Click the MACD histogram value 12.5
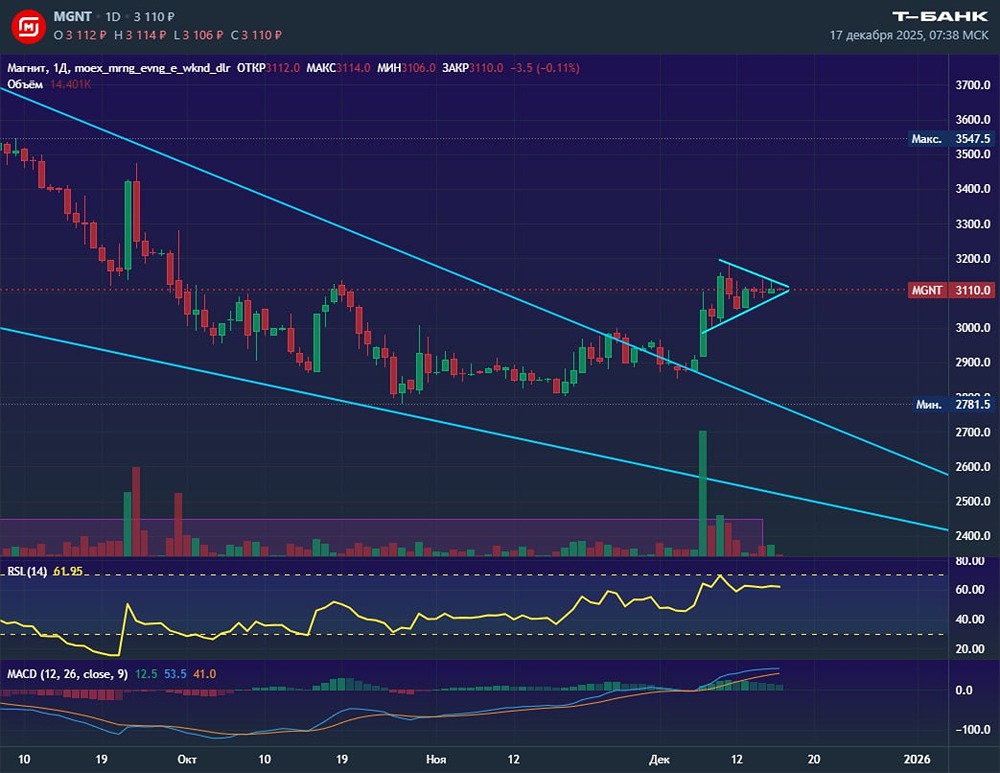 point(146,674)
